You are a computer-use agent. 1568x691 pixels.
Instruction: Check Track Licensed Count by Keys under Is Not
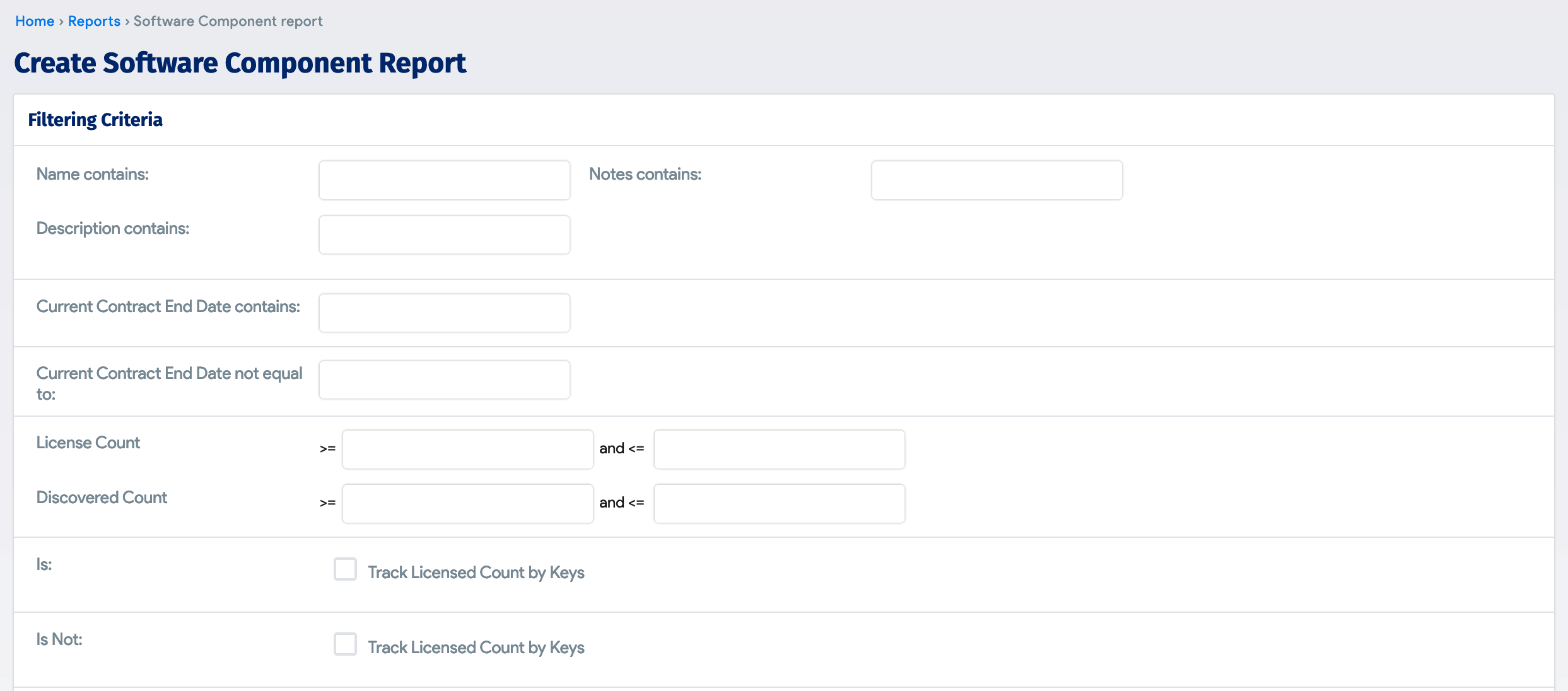tap(345, 644)
